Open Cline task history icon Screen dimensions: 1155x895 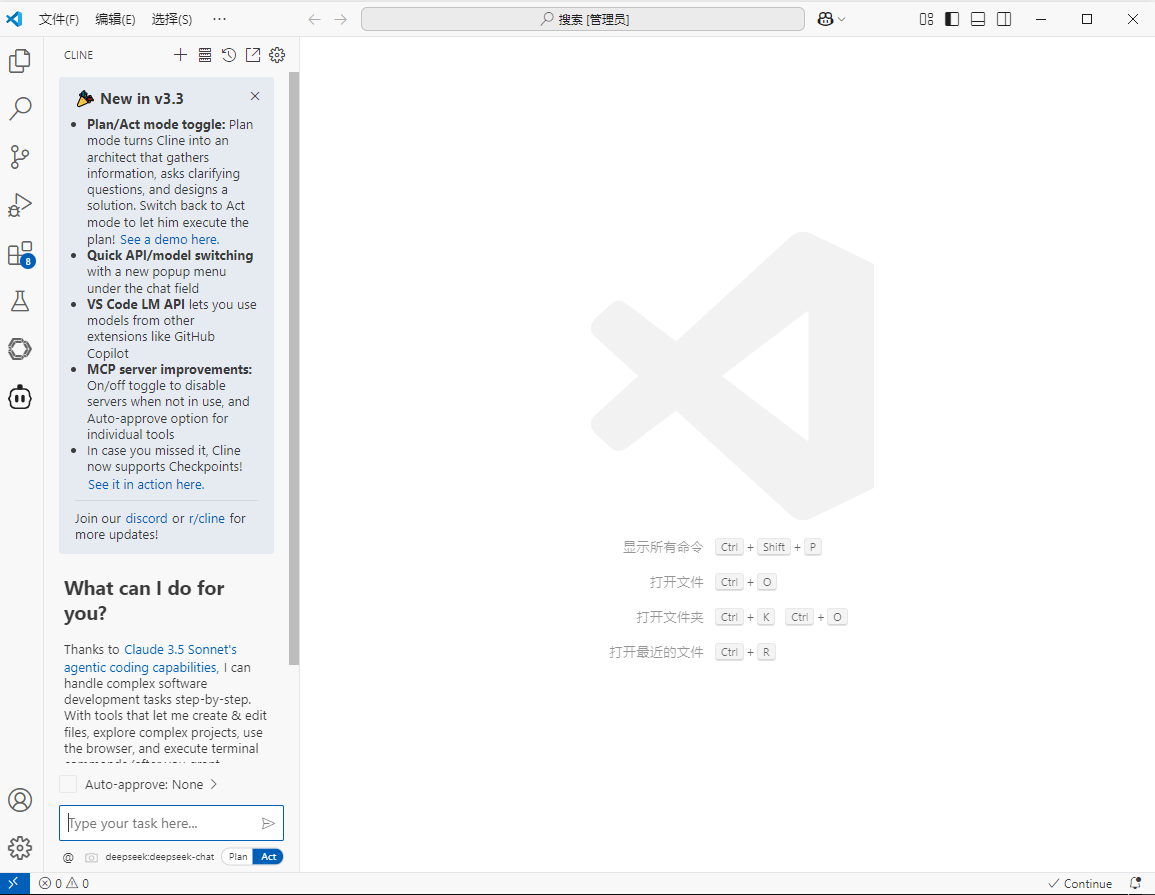tap(229, 55)
